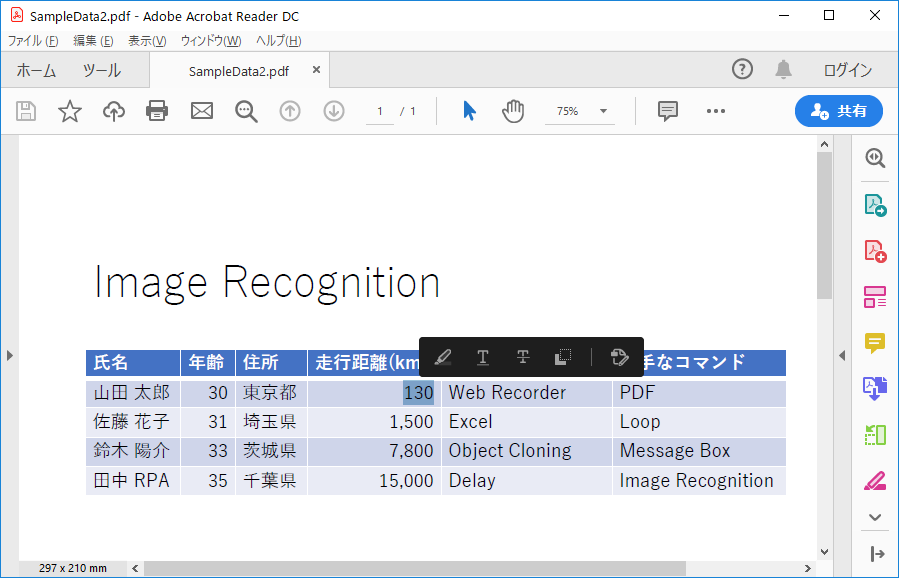
Task: Click scroll down arrow of vertical scrollbar
Action: pyautogui.click(x=824, y=552)
